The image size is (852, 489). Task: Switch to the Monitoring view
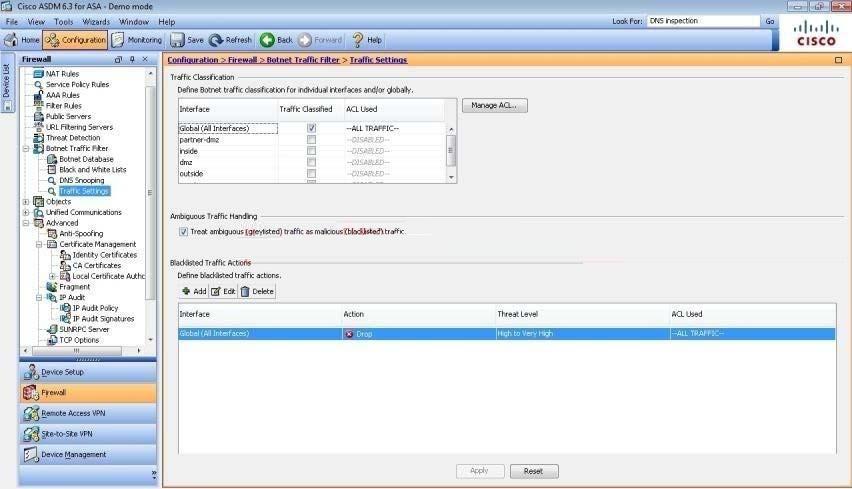[136, 40]
